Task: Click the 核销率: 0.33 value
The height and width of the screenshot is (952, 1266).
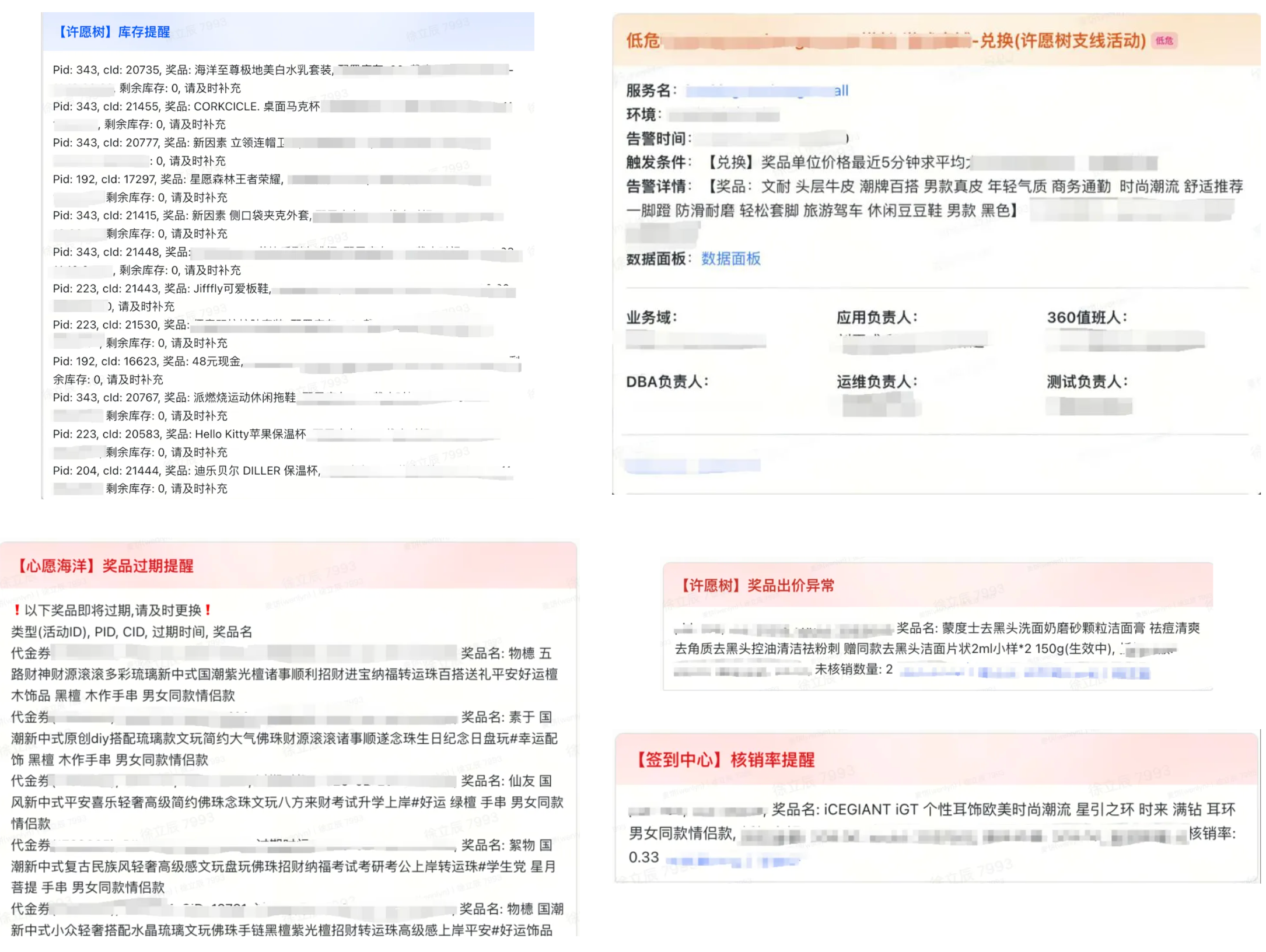Action: 932,845
